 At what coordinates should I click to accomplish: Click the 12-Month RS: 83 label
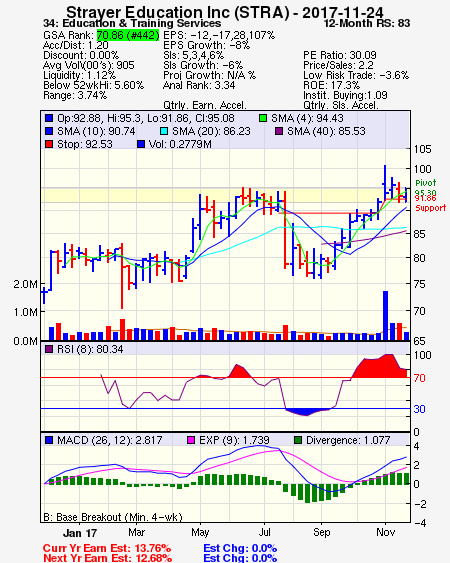(367, 23)
